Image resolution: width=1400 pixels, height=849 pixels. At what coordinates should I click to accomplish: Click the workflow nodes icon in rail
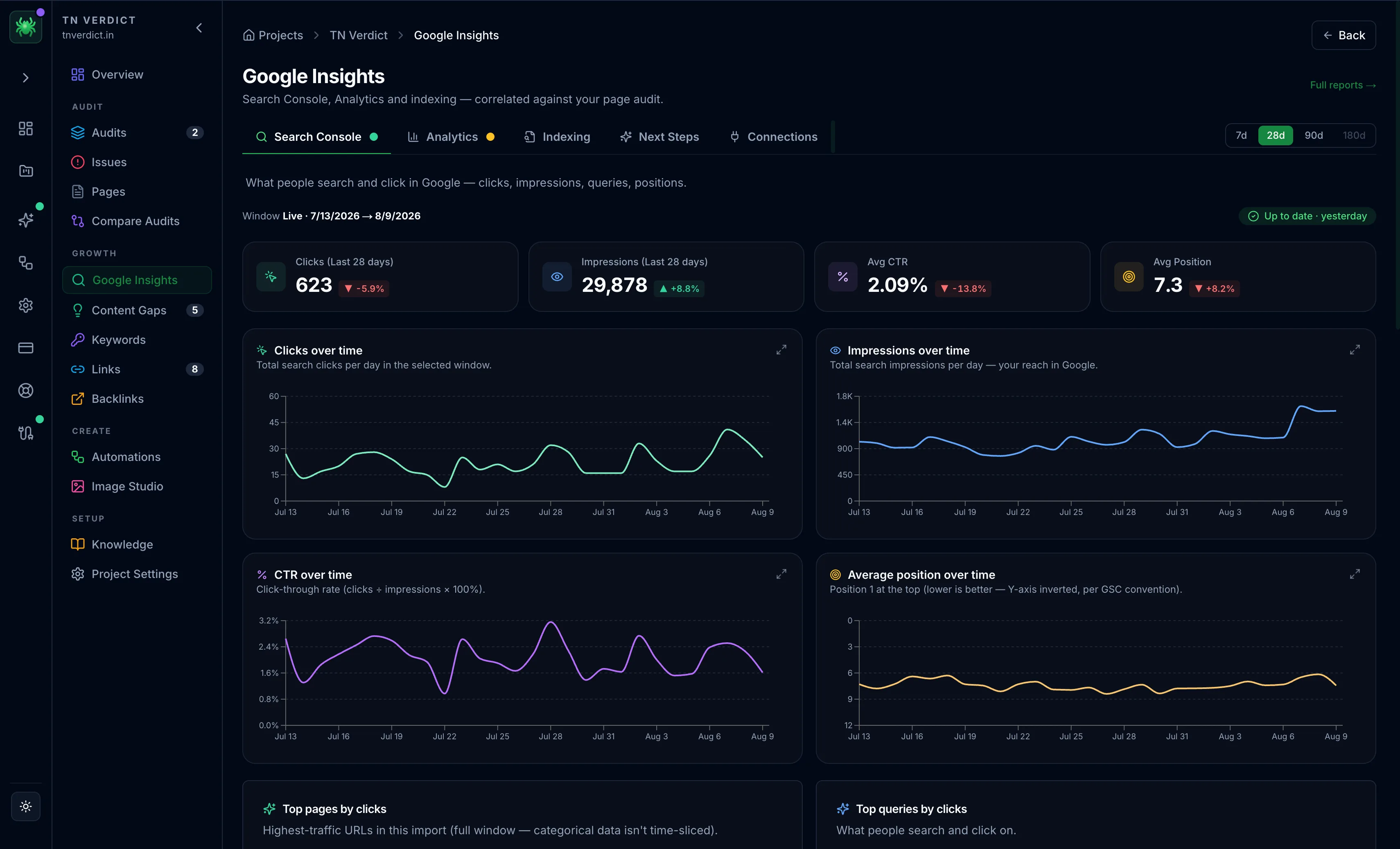(25, 262)
